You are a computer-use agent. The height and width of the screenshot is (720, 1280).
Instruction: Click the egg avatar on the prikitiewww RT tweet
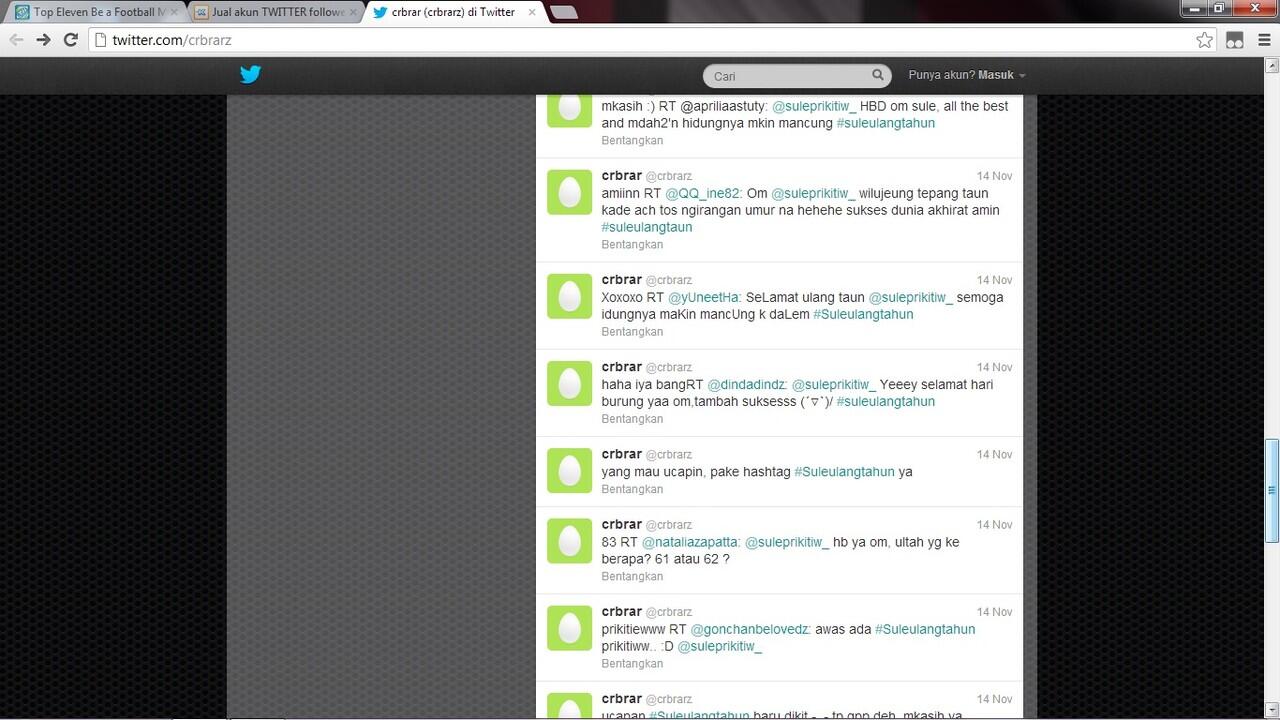(569, 627)
